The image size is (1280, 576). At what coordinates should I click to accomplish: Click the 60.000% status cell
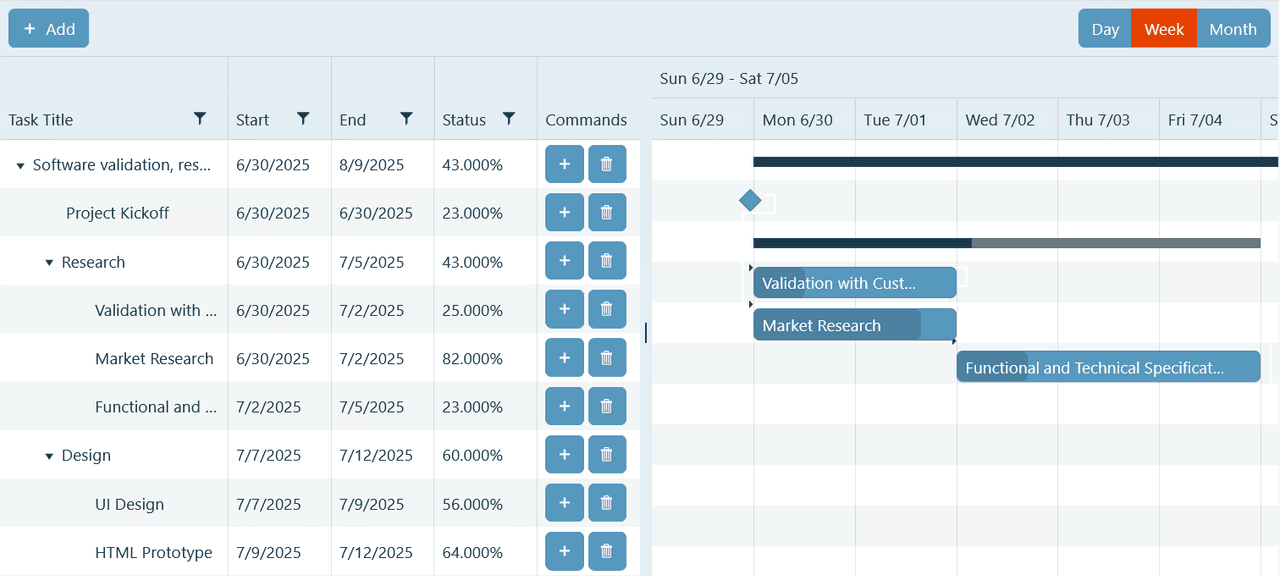coord(486,455)
